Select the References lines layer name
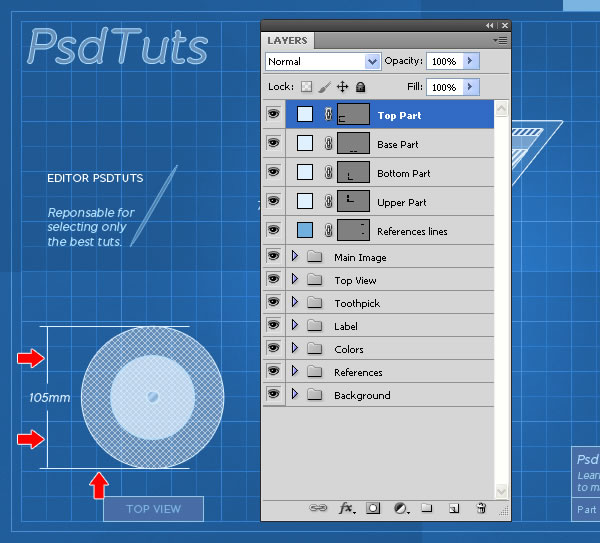 coord(412,232)
